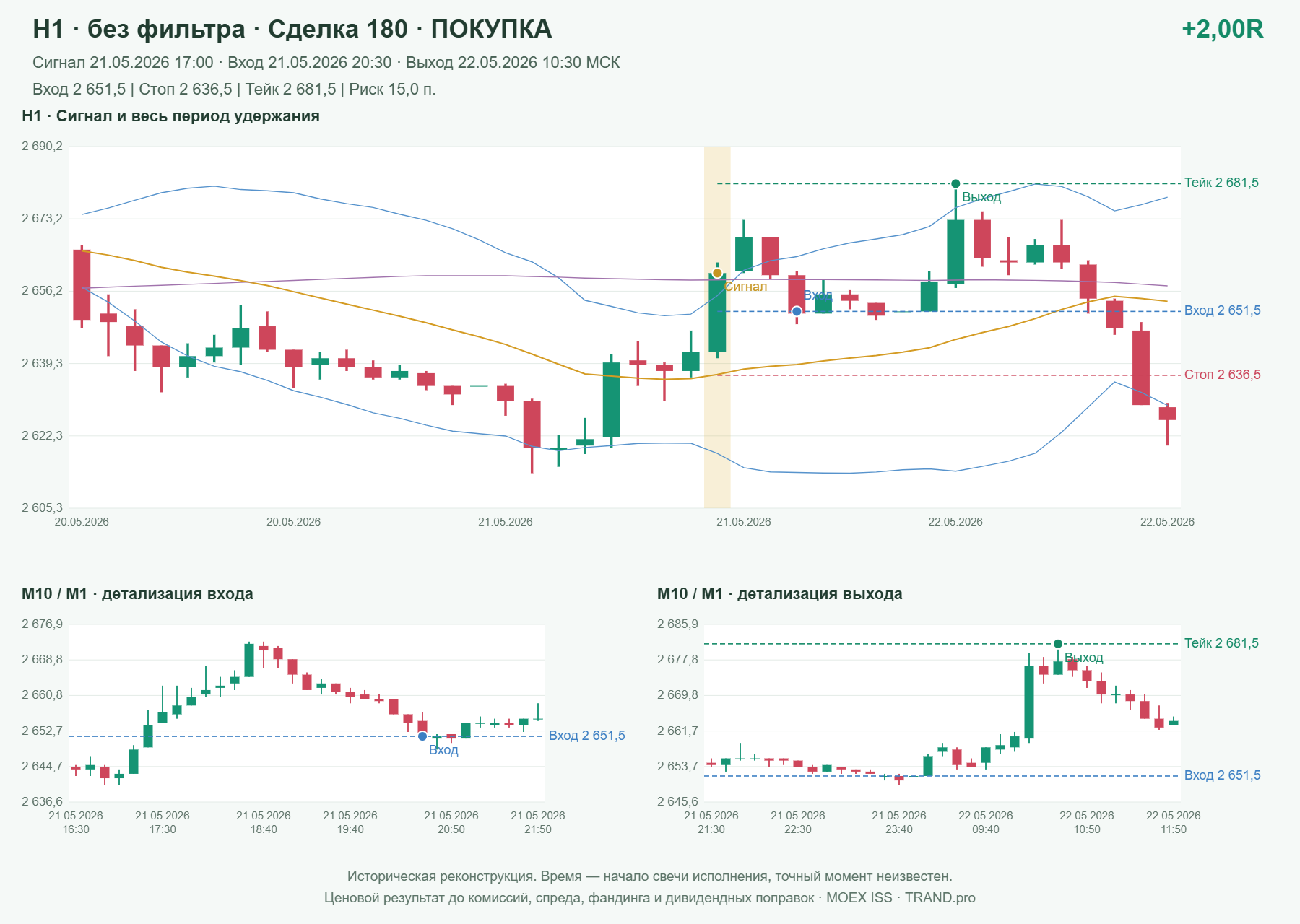The width and height of the screenshot is (1300, 924).
Task: Click the '2 685,9' axis label in exit chart
Action: coord(677,624)
